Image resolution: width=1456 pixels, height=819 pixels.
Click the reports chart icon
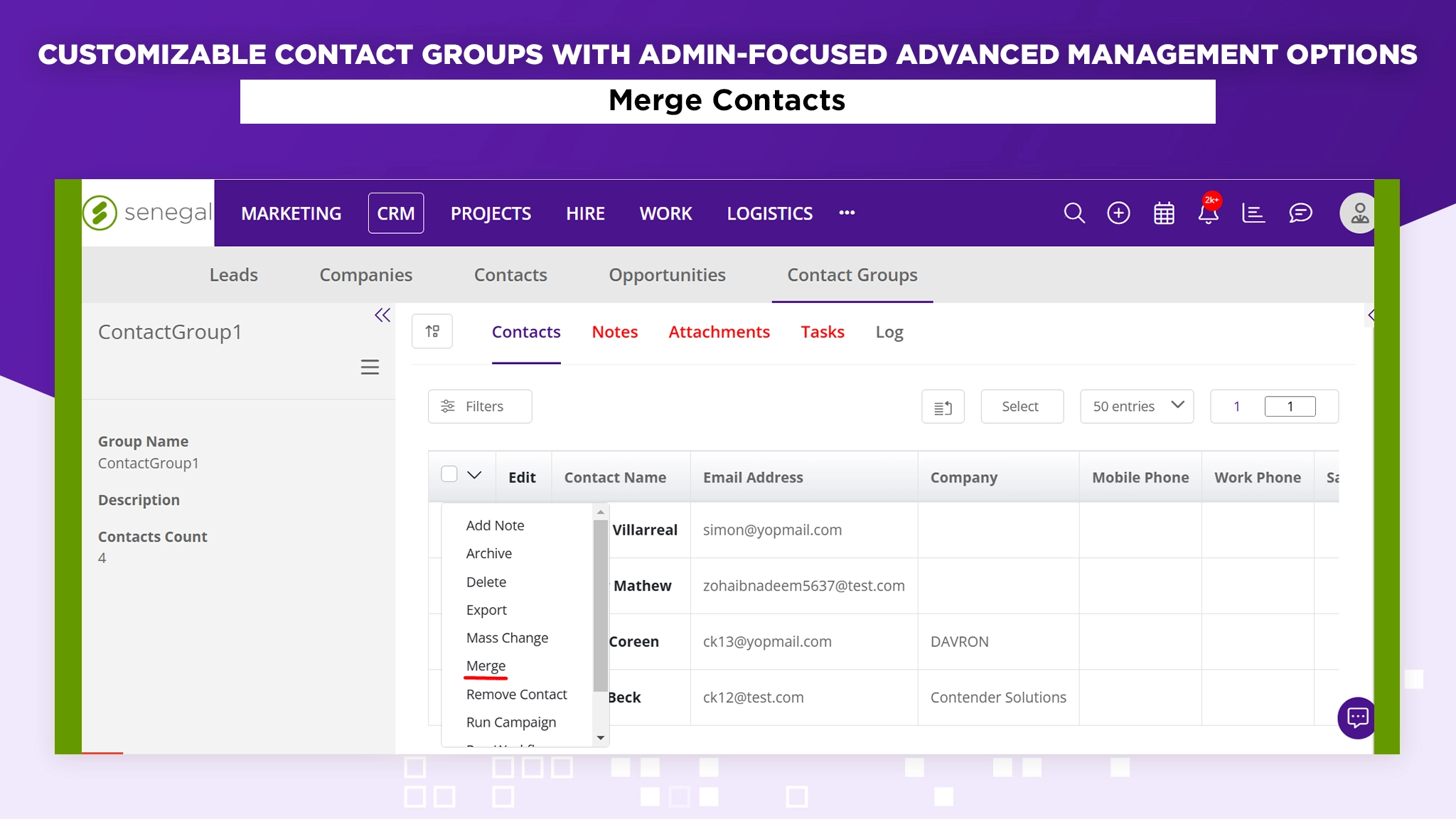1253,213
